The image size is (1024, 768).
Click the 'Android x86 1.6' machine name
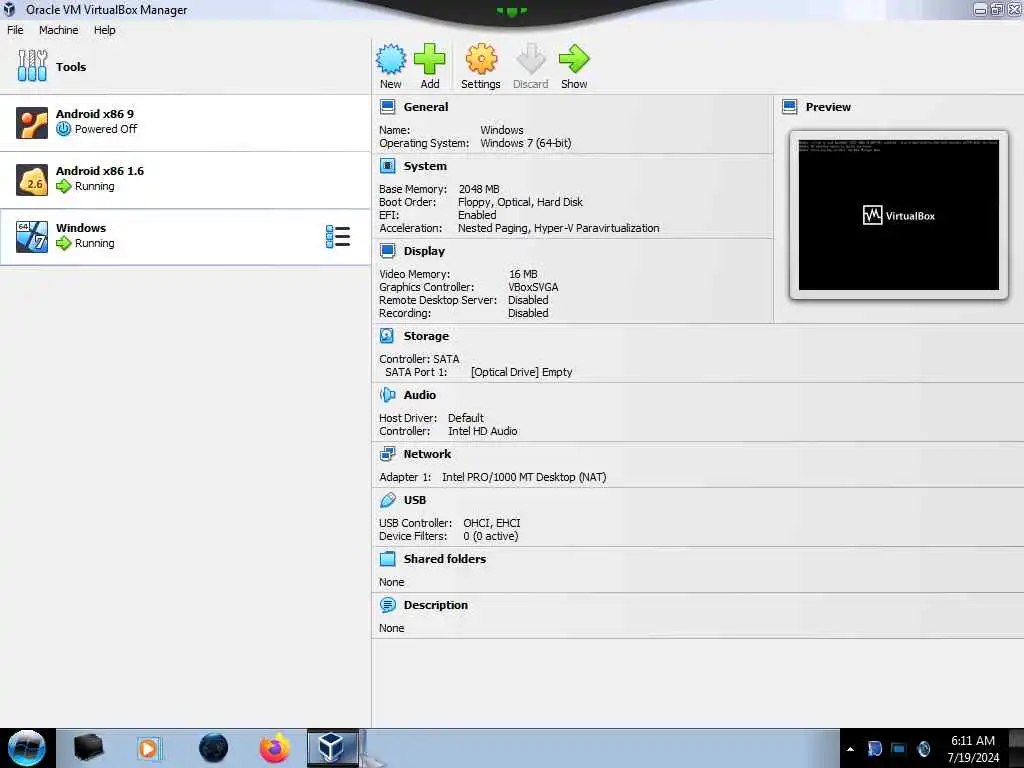(x=100, y=170)
